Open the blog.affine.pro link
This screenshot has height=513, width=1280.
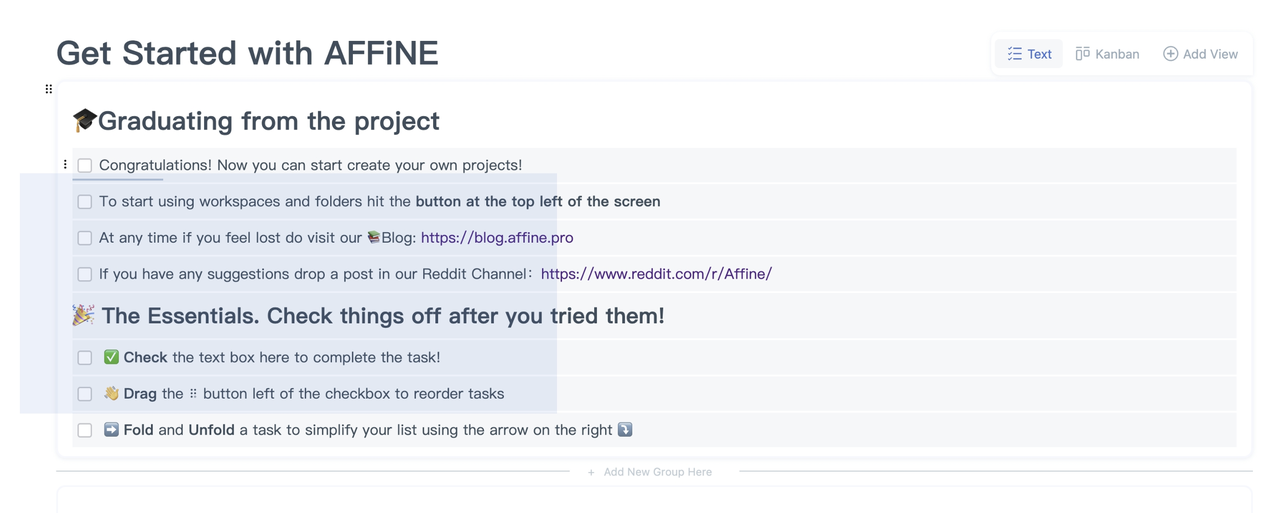[497, 238]
